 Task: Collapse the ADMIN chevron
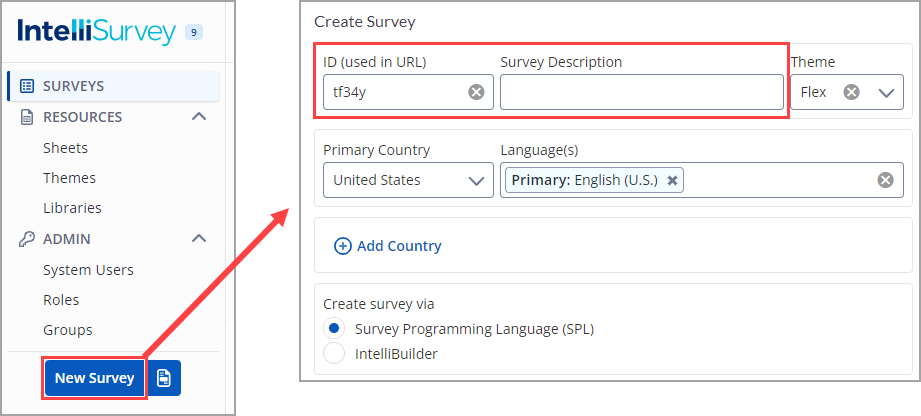199,239
